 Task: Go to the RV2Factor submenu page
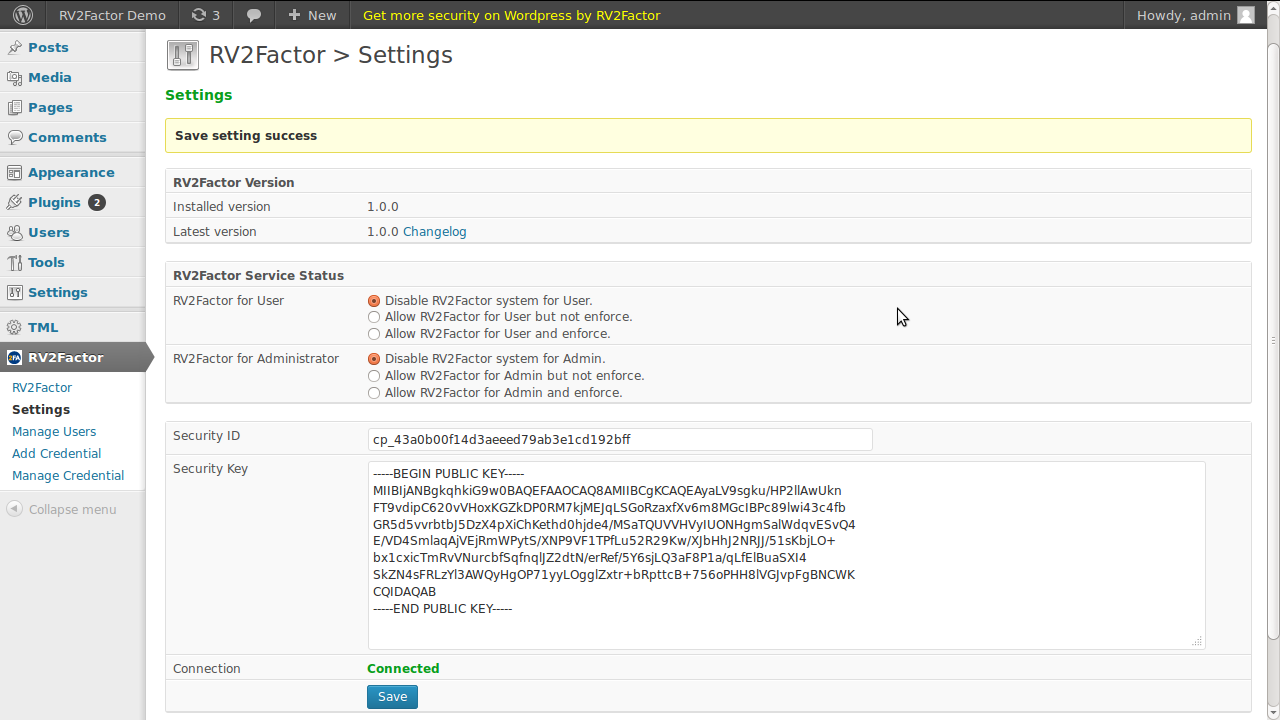point(42,387)
